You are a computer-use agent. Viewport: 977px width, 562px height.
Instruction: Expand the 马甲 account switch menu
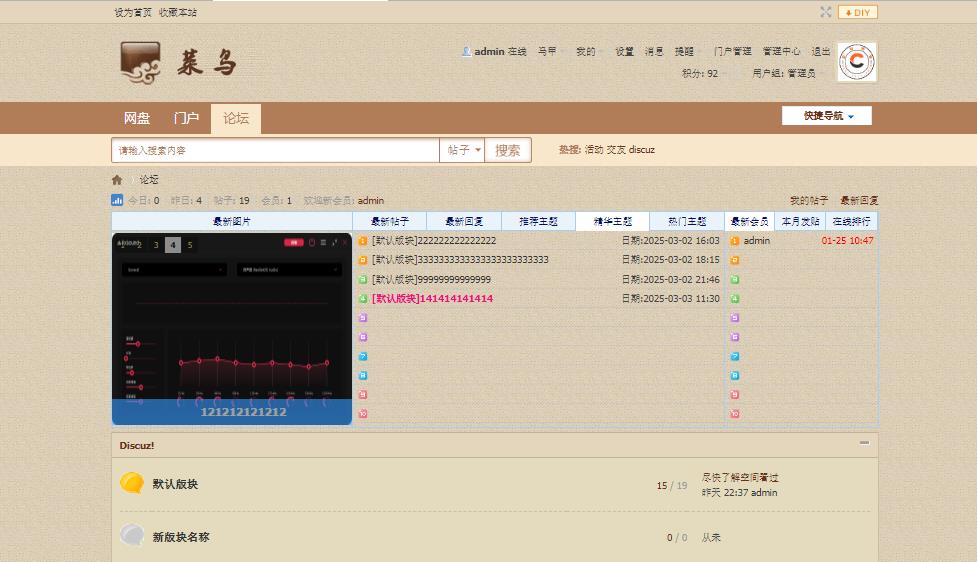point(549,52)
